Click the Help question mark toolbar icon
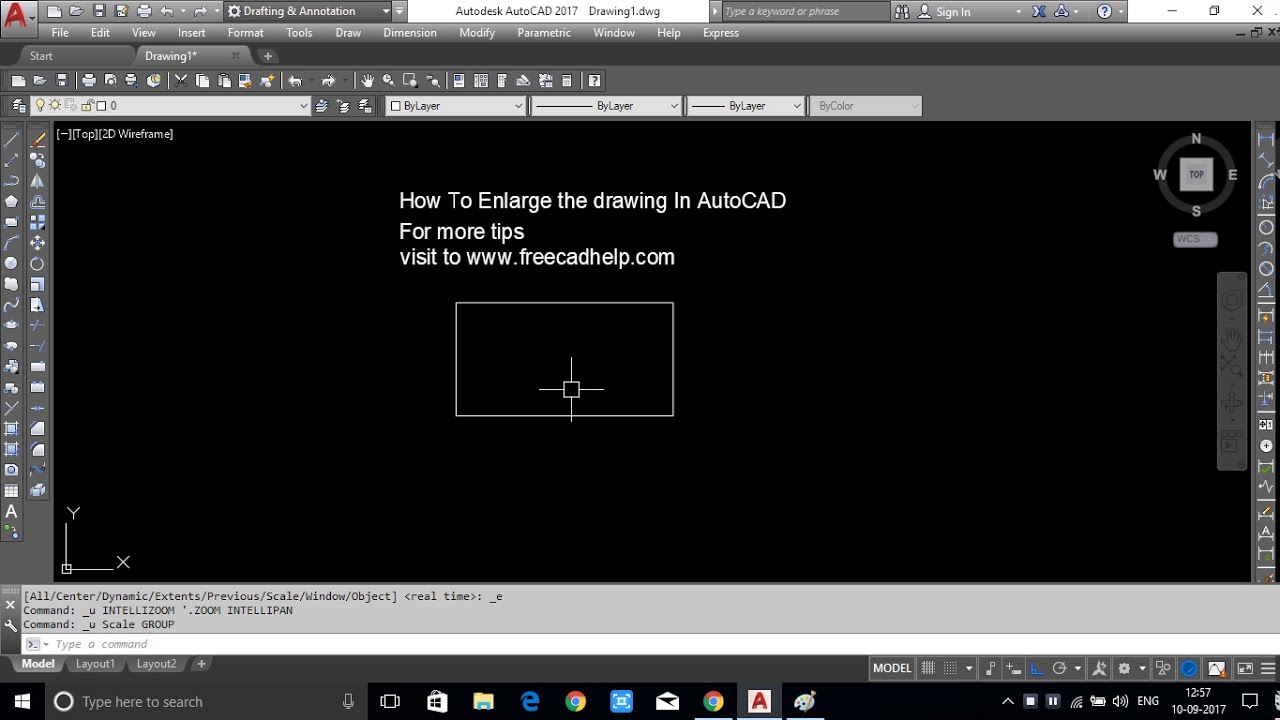Viewport: 1280px width, 720px height. (x=594, y=80)
